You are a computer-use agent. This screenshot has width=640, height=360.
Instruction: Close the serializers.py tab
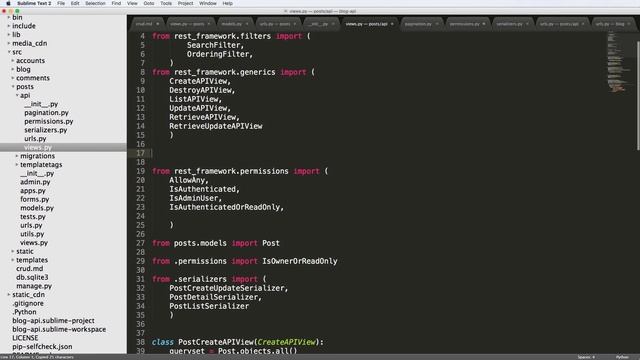527,24
